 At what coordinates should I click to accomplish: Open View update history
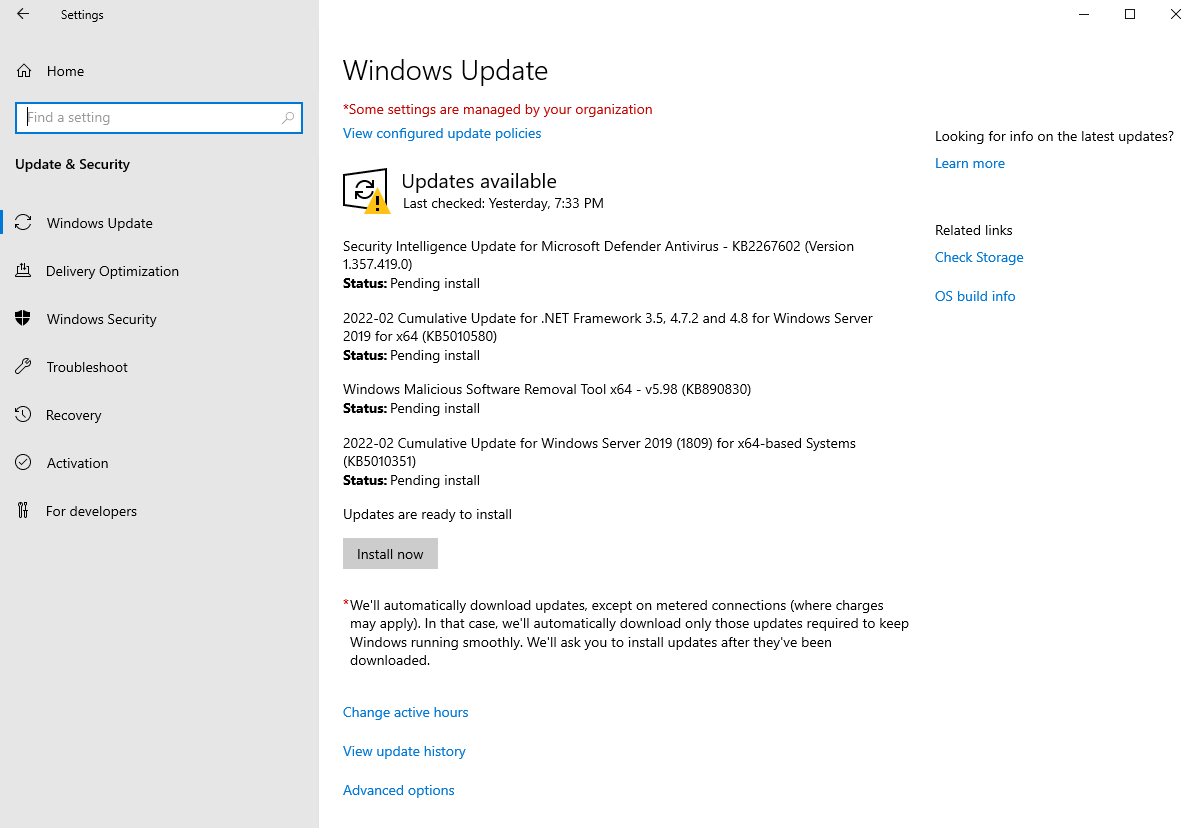pyautogui.click(x=404, y=752)
